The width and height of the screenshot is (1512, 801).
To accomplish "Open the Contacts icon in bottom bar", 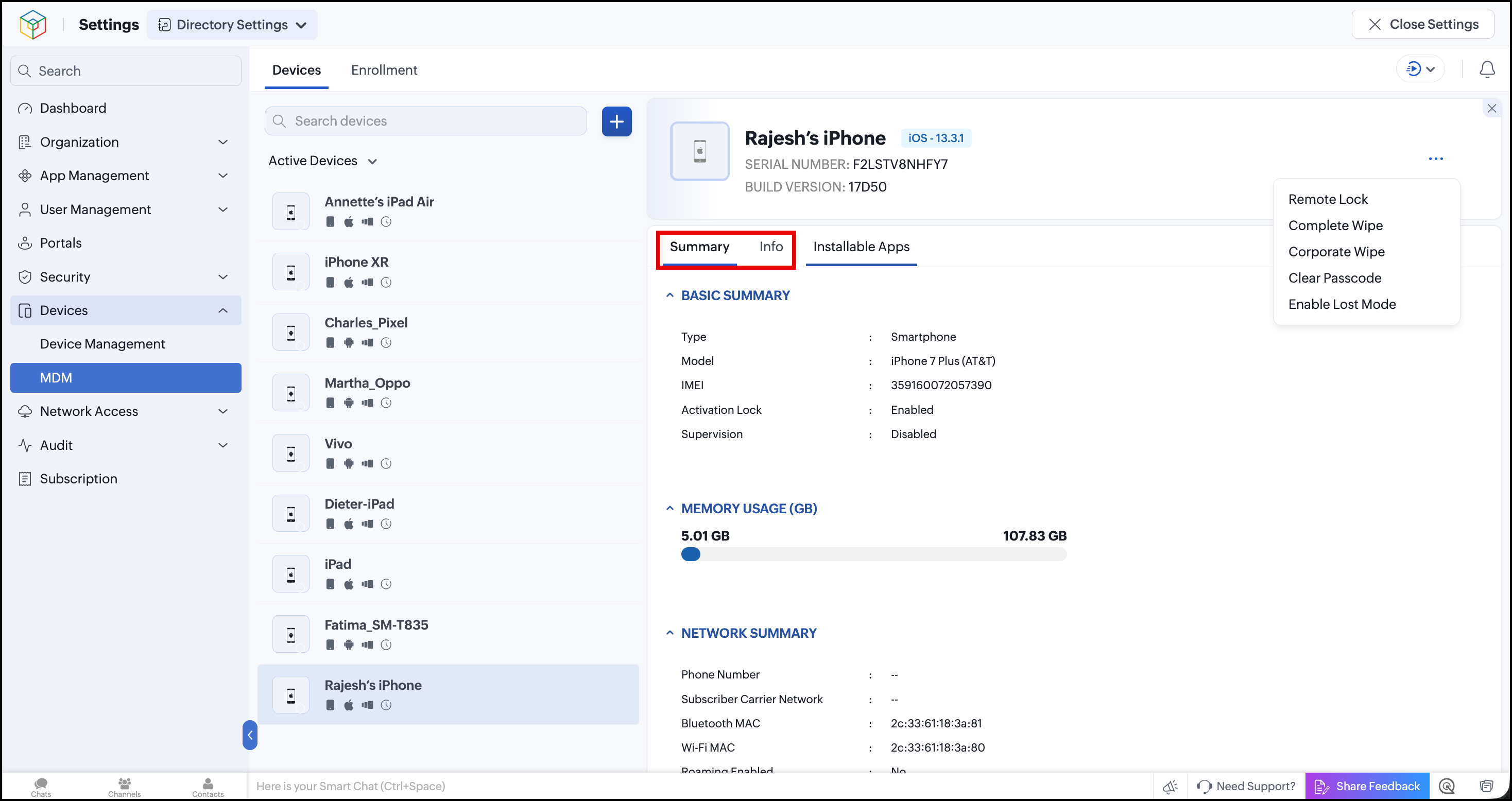I will click(208, 787).
